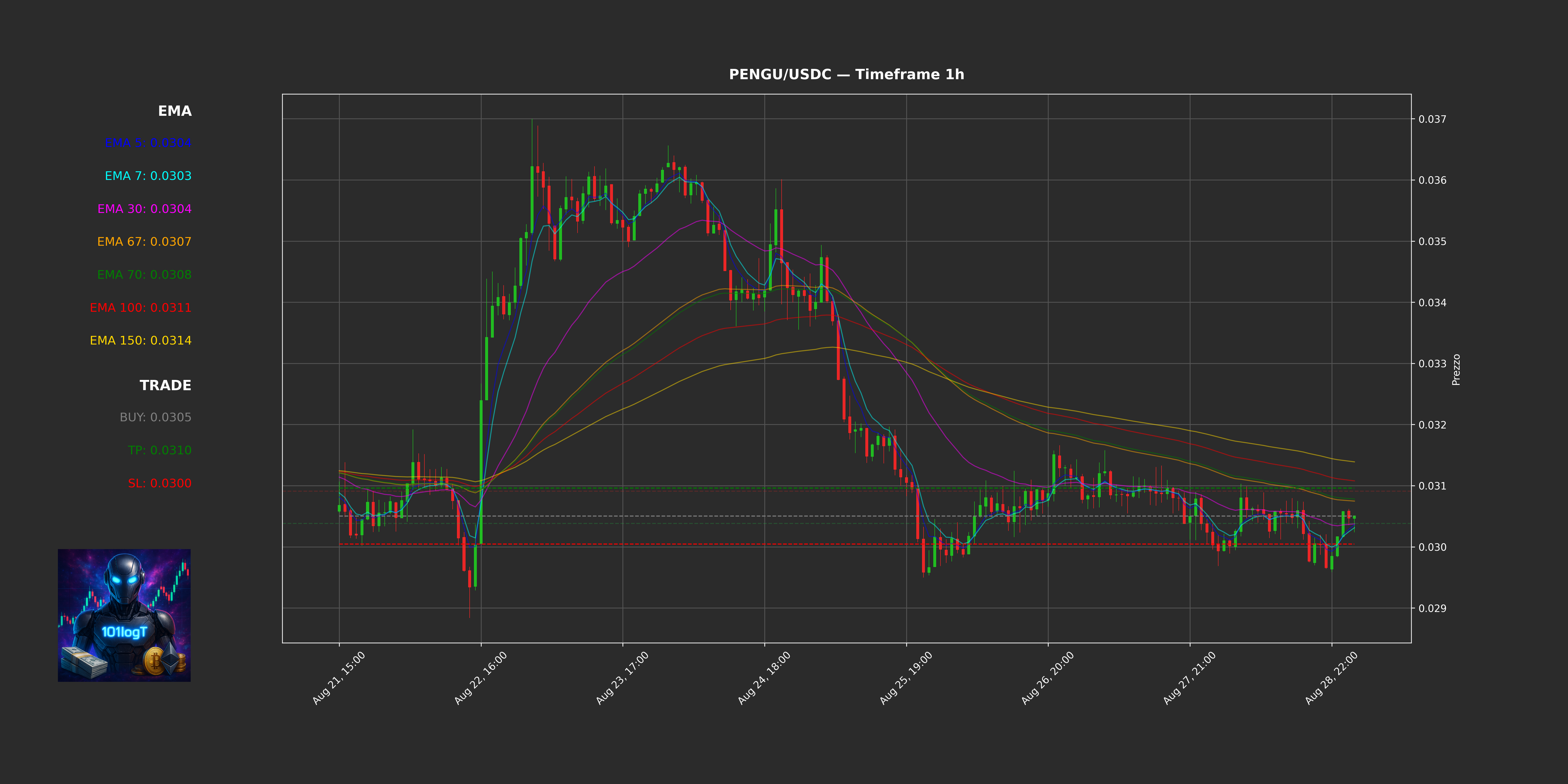Select the TRADE section heading

click(x=166, y=385)
